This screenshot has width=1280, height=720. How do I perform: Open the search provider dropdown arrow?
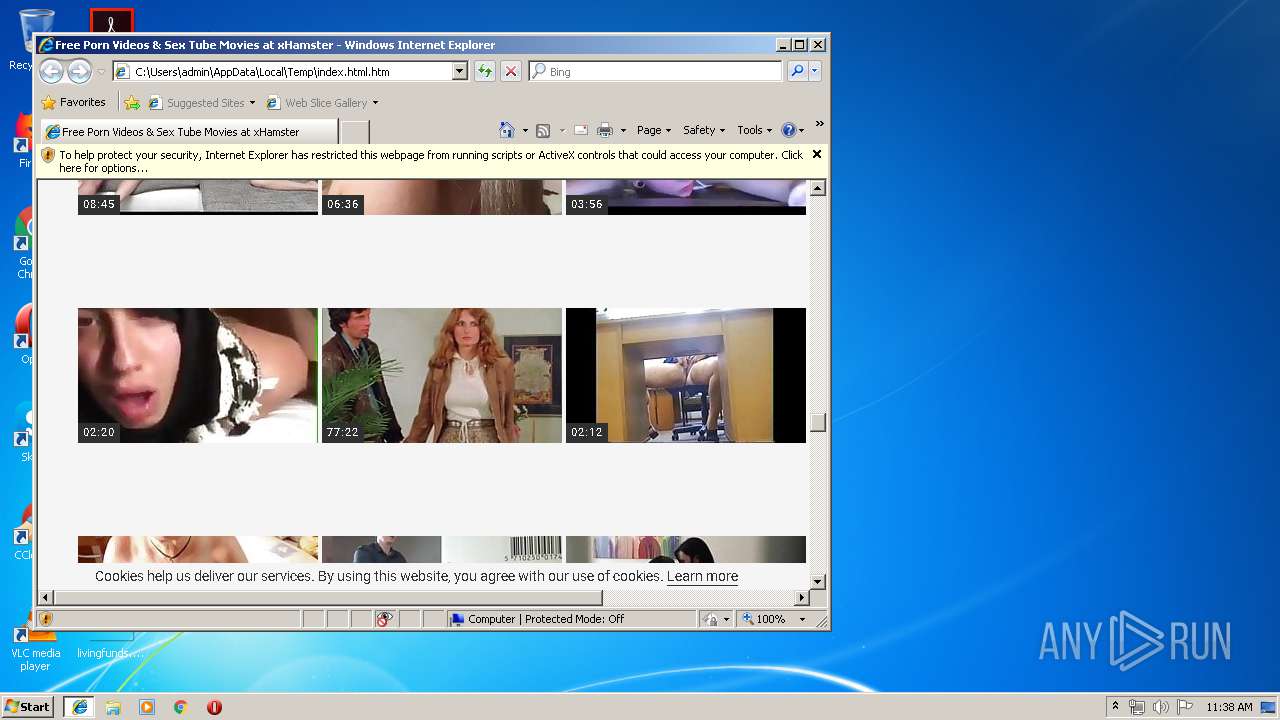point(815,71)
